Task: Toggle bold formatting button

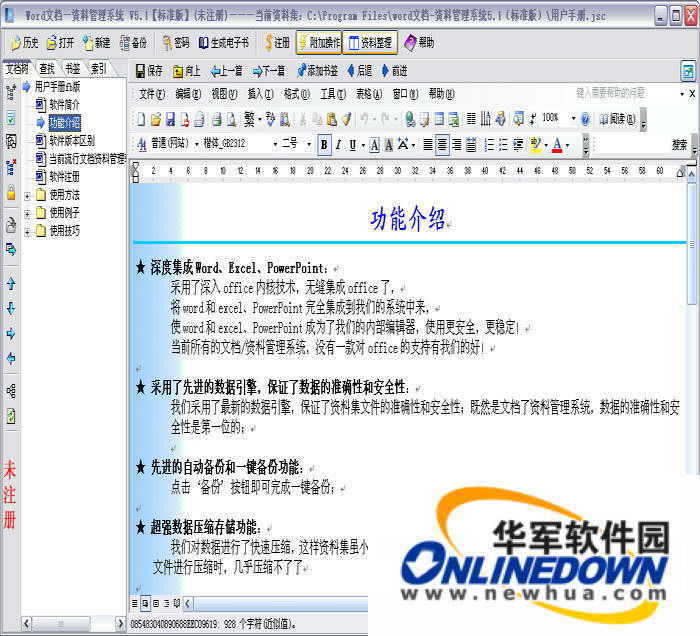Action: tap(324, 145)
